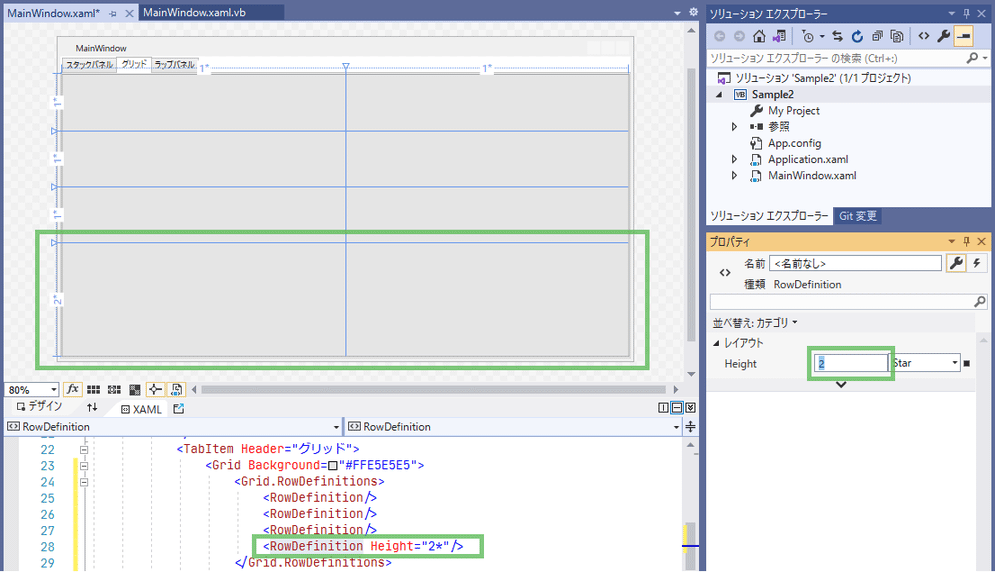Expand the 参照 node in Solution Explorer
Screen dimensions: 995x572
(x=735, y=127)
